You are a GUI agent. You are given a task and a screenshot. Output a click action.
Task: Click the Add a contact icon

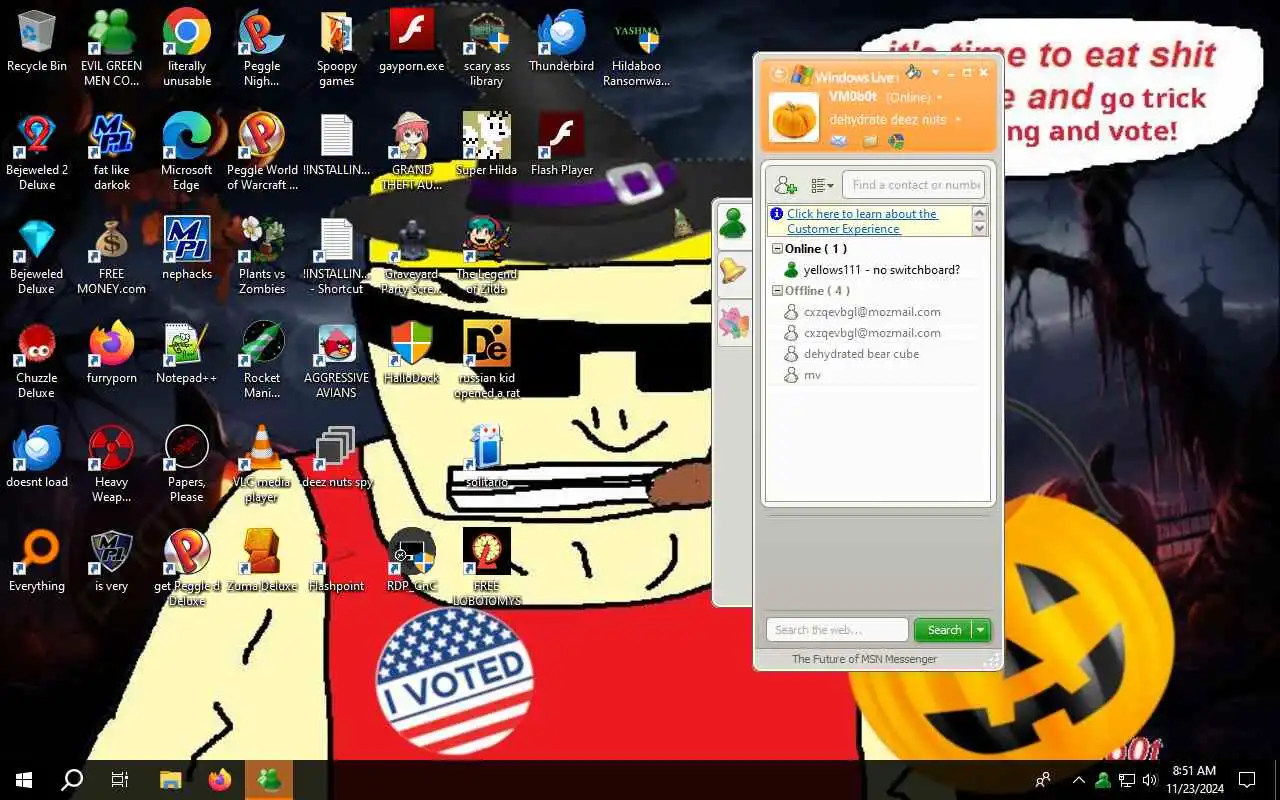pos(786,185)
